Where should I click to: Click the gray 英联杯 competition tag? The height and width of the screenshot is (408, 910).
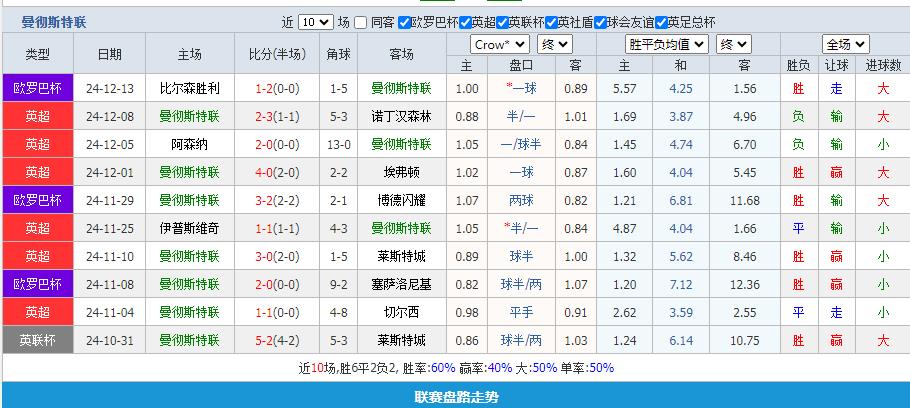37,340
